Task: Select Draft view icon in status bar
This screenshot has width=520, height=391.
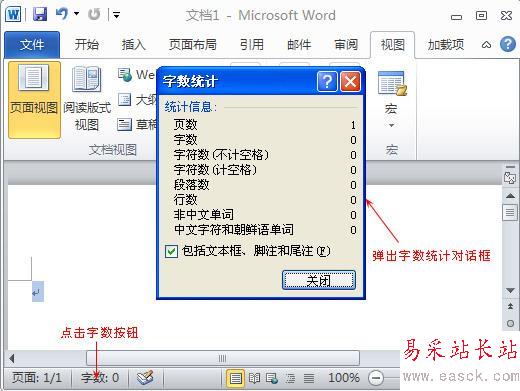Action: pyautogui.click(x=309, y=378)
